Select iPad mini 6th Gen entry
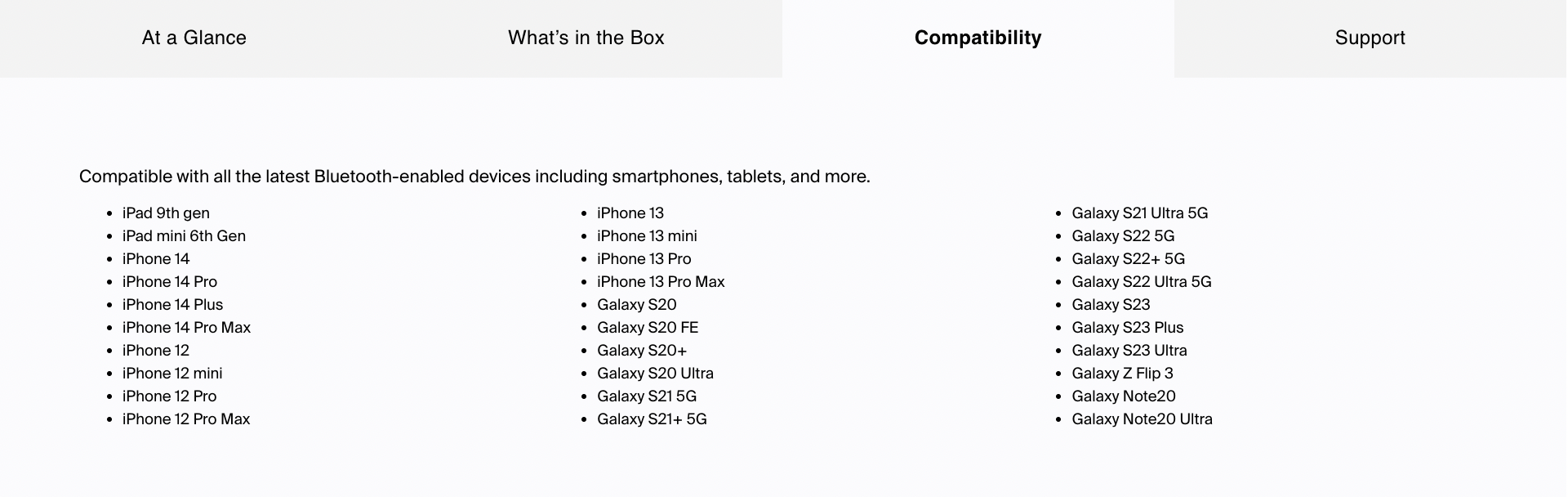Image resolution: width=1568 pixels, height=497 pixels. click(x=184, y=236)
